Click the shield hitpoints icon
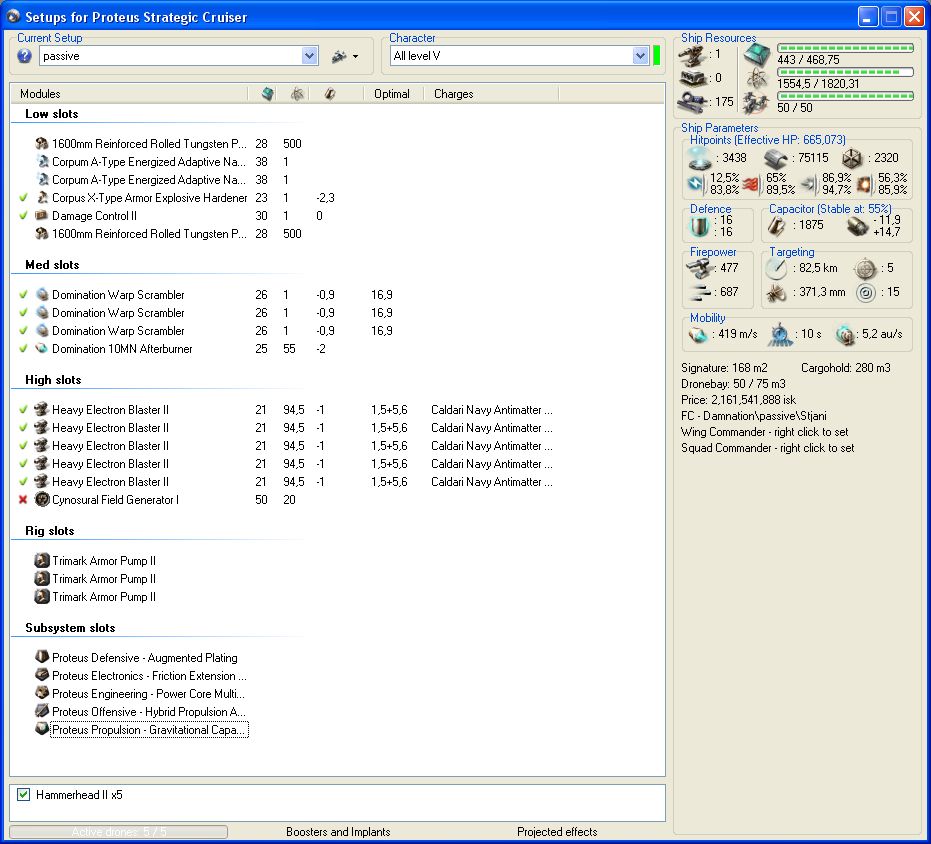 pos(699,158)
